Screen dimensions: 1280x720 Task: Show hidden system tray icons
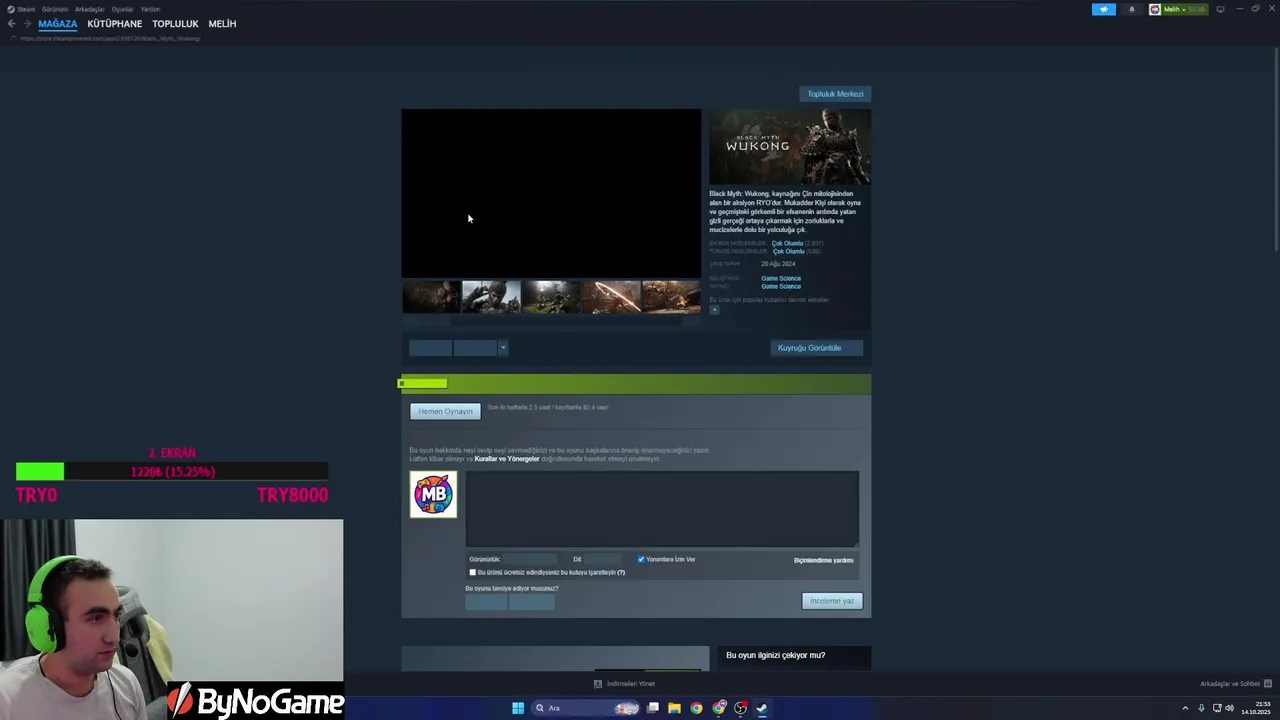[1186, 708]
